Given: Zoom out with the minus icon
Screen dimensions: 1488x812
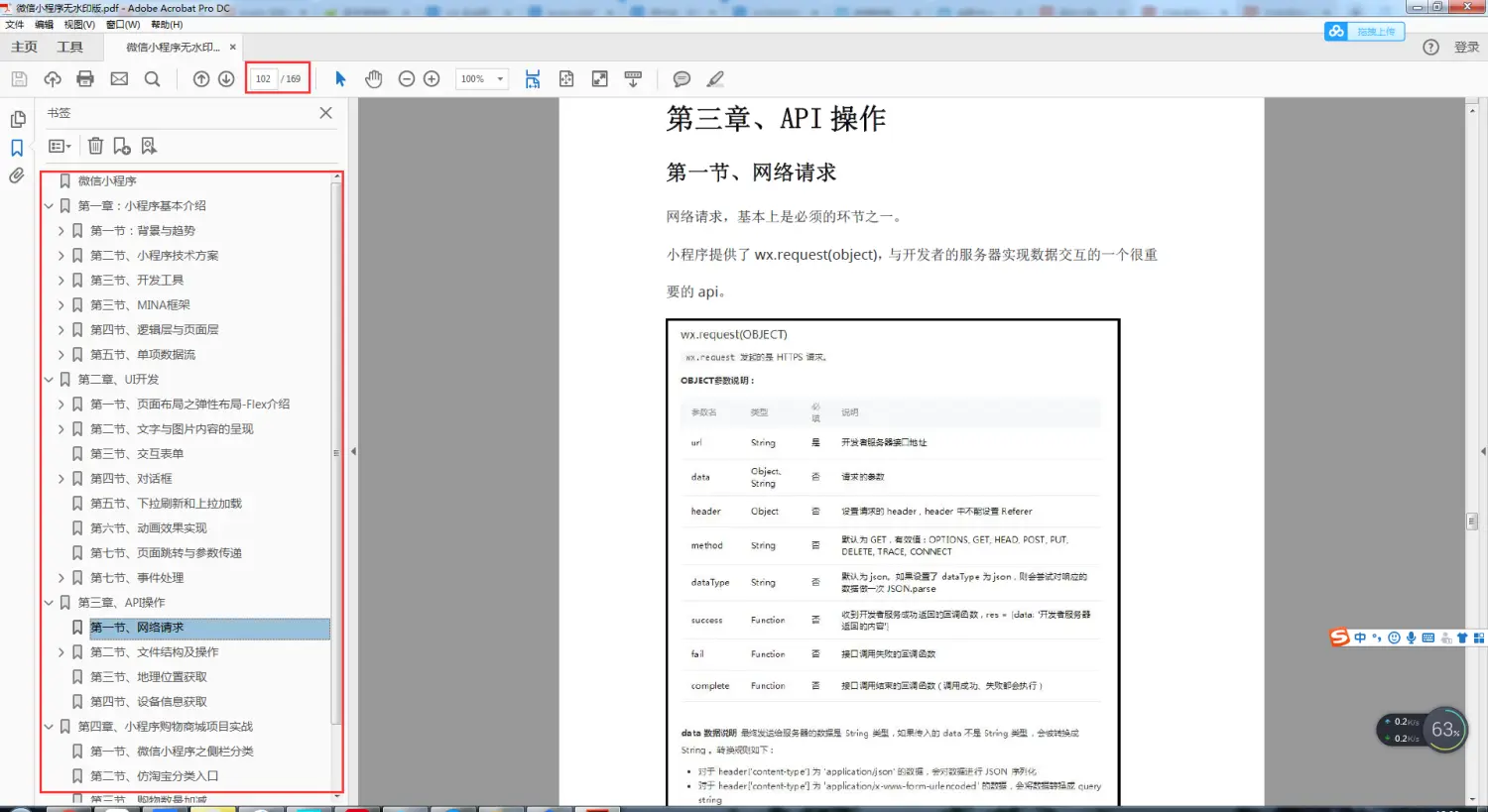Looking at the screenshot, I should coord(407,79).
